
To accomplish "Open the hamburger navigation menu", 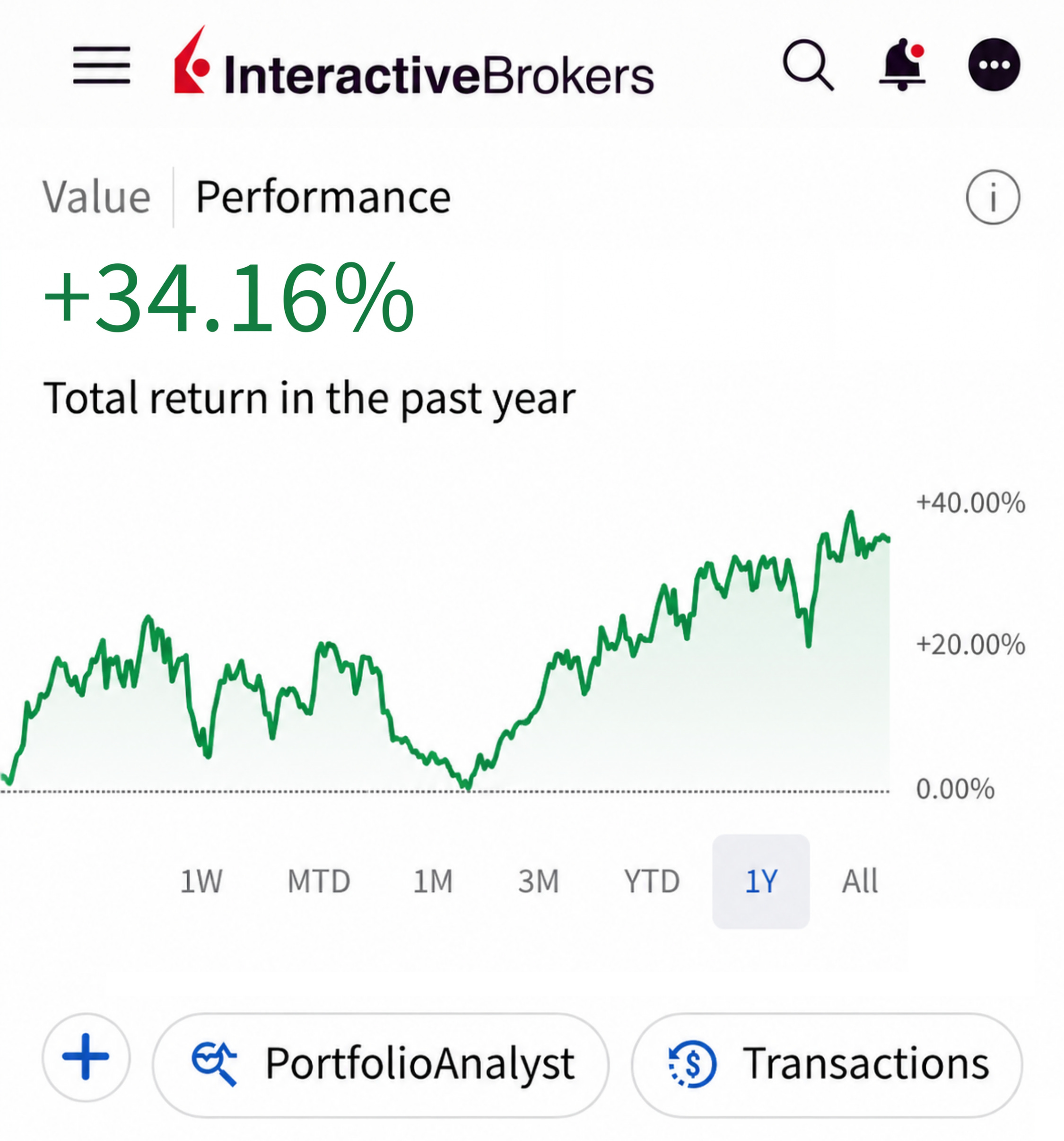I will pos(102,65).
